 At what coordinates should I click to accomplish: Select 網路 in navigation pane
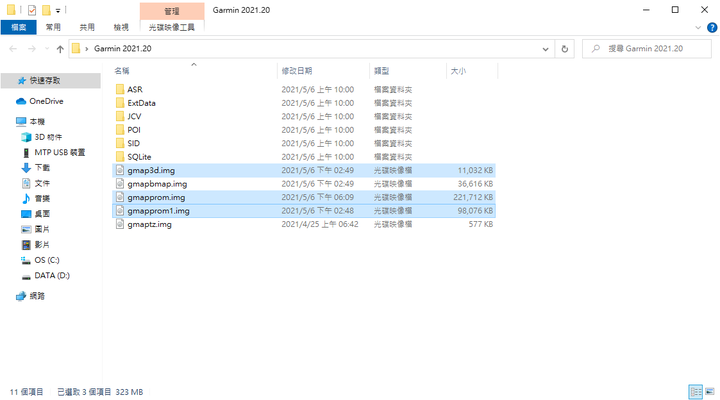point(37,296)
